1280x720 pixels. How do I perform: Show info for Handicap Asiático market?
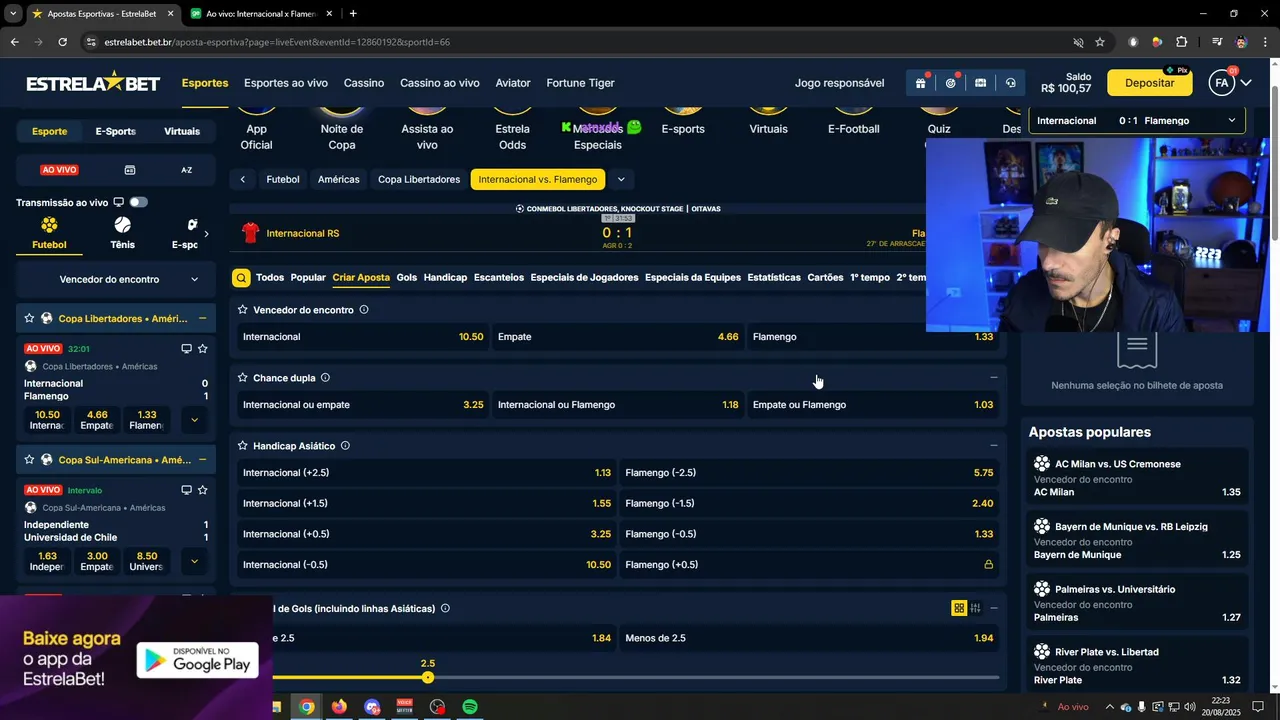[x=345, y=446]
